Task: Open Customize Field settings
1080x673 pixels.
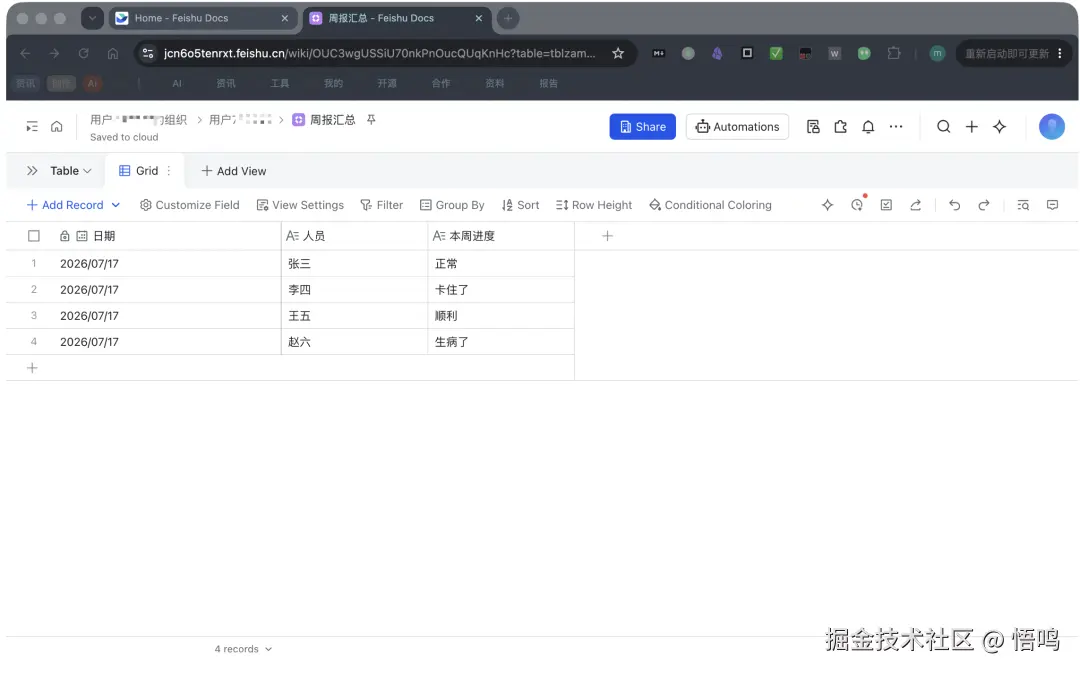Action: coord(189,205)
